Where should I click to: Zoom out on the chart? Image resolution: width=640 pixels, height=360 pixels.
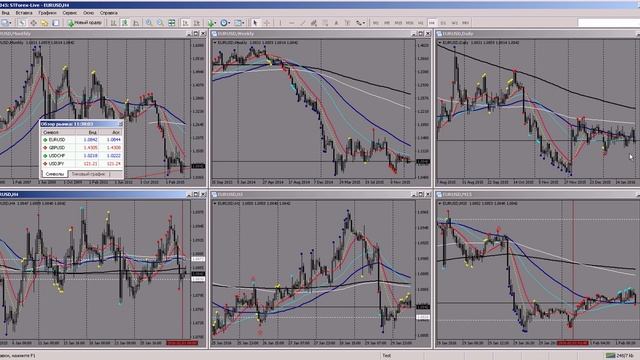160,23
